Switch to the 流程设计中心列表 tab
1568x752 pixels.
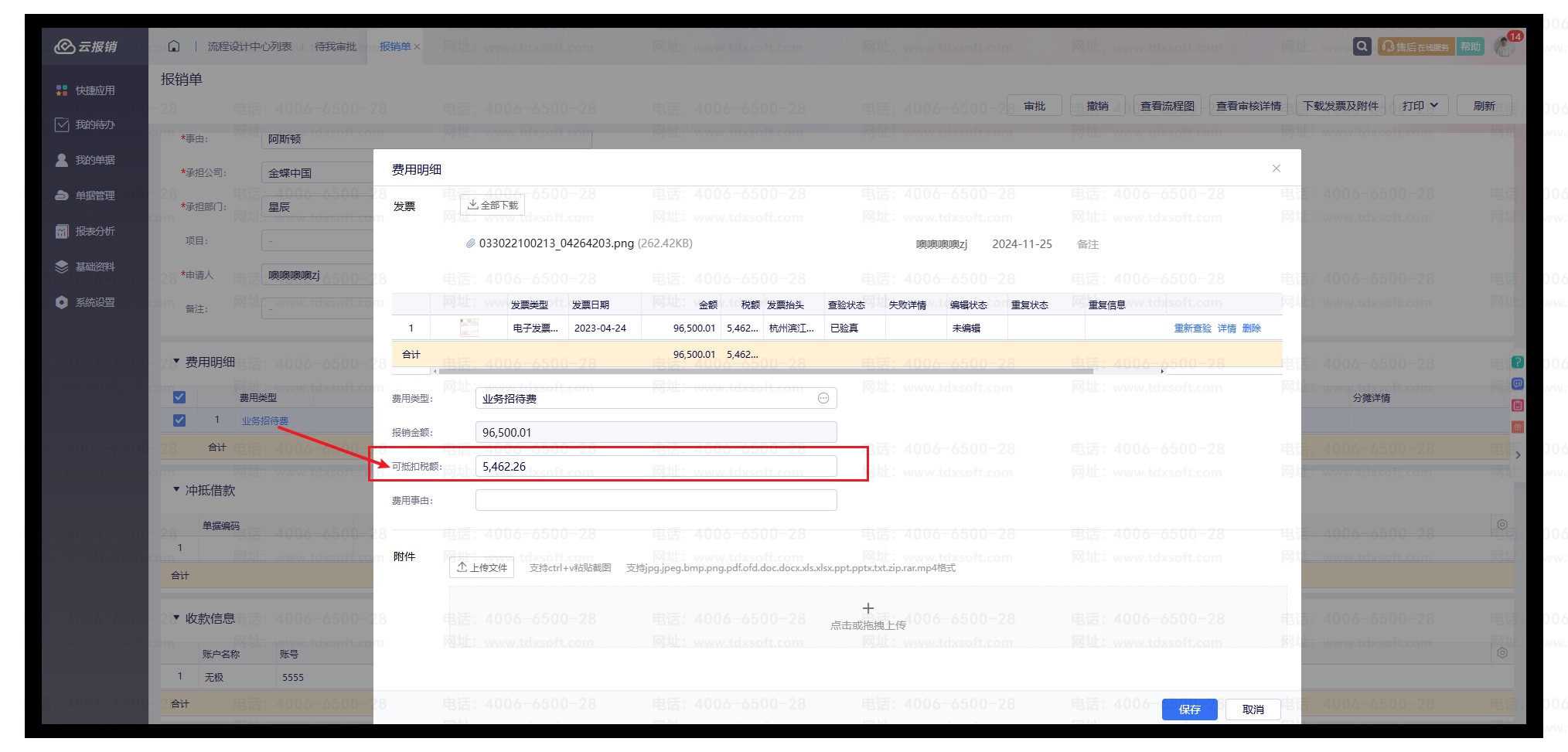tap(250, 46)
